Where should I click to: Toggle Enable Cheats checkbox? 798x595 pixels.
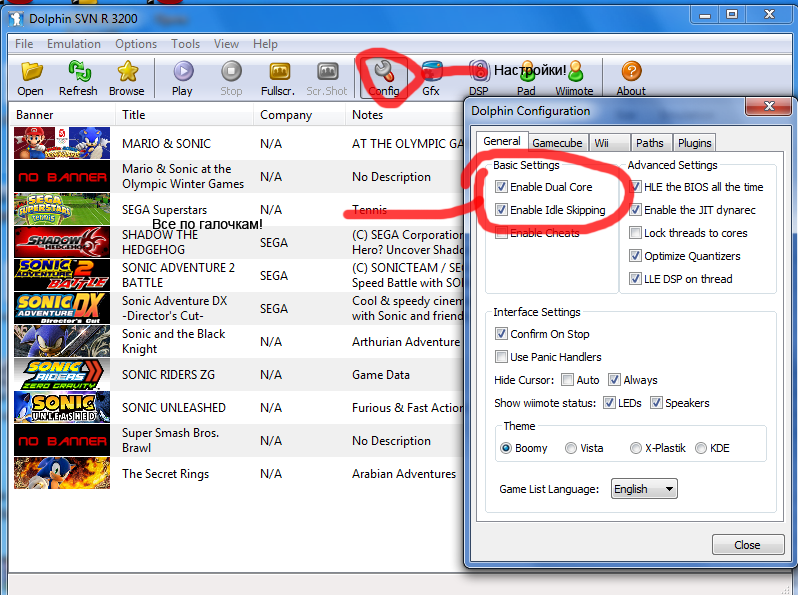coord(501,233)
